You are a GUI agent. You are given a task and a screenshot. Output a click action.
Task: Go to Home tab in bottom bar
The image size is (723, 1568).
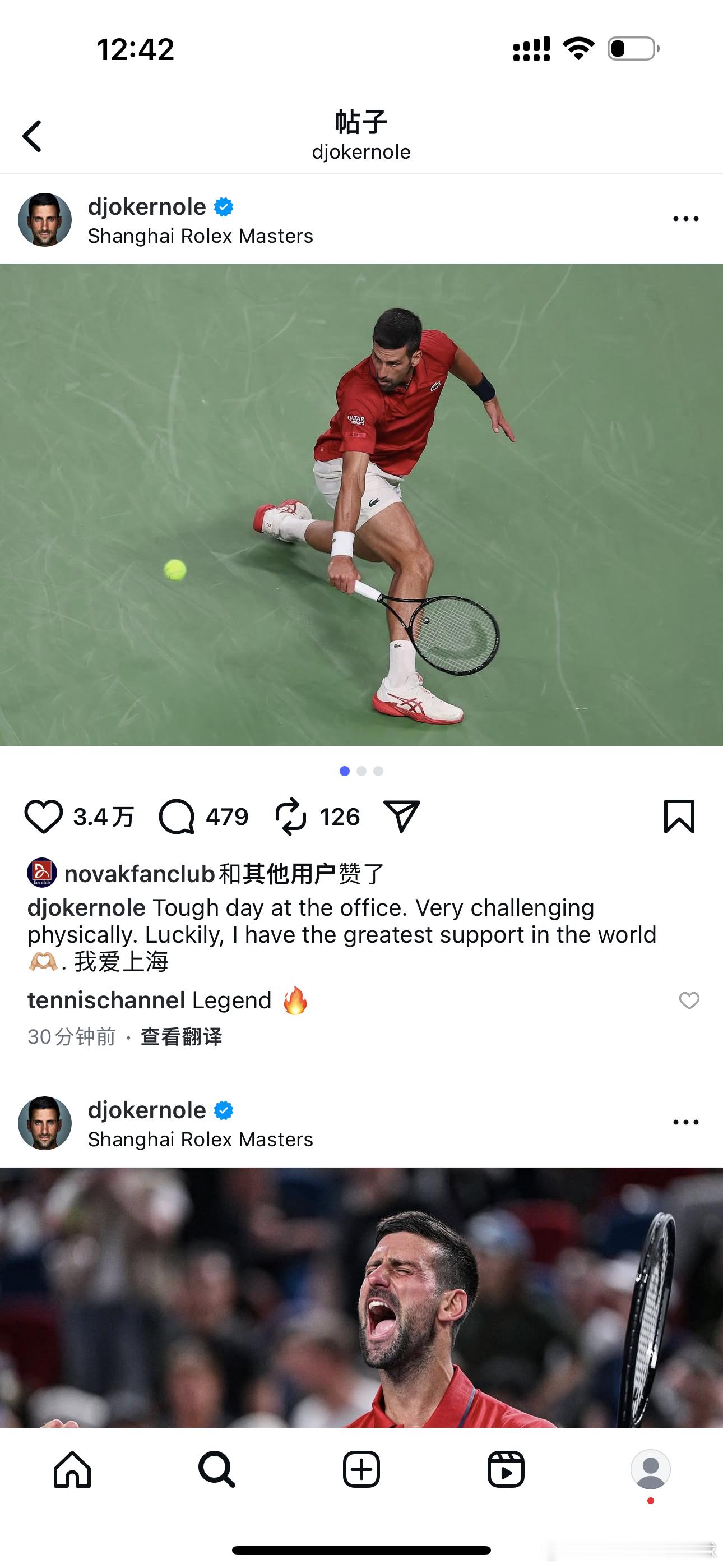[x=72, y=1469]
